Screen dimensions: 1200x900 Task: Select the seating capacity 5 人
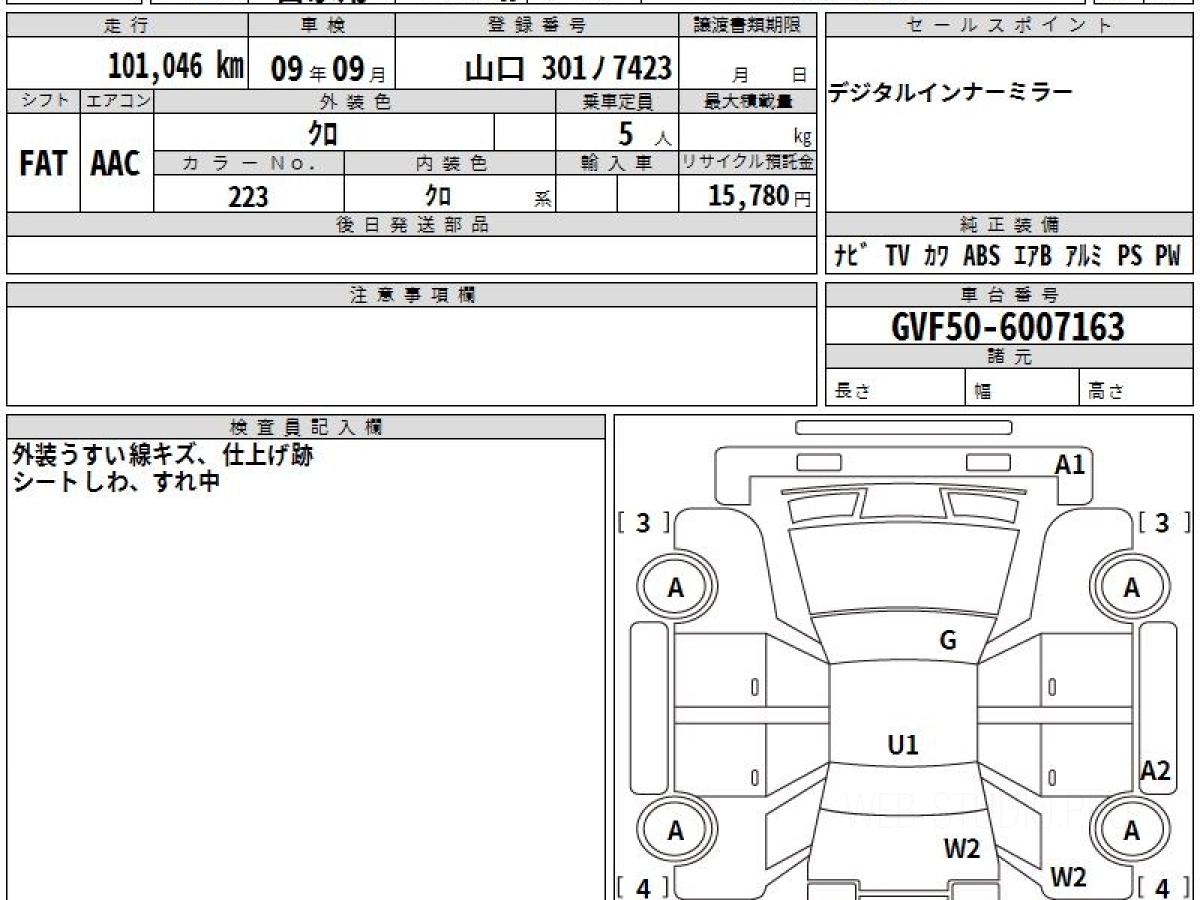644,134
